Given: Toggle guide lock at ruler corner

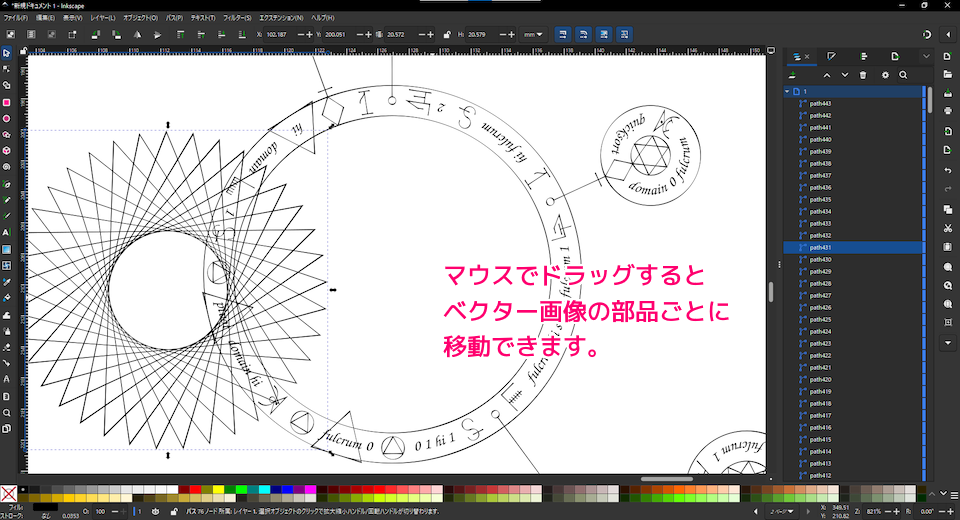Looking at the screenshot, I should pyautogui.click(x=23, y=51).
